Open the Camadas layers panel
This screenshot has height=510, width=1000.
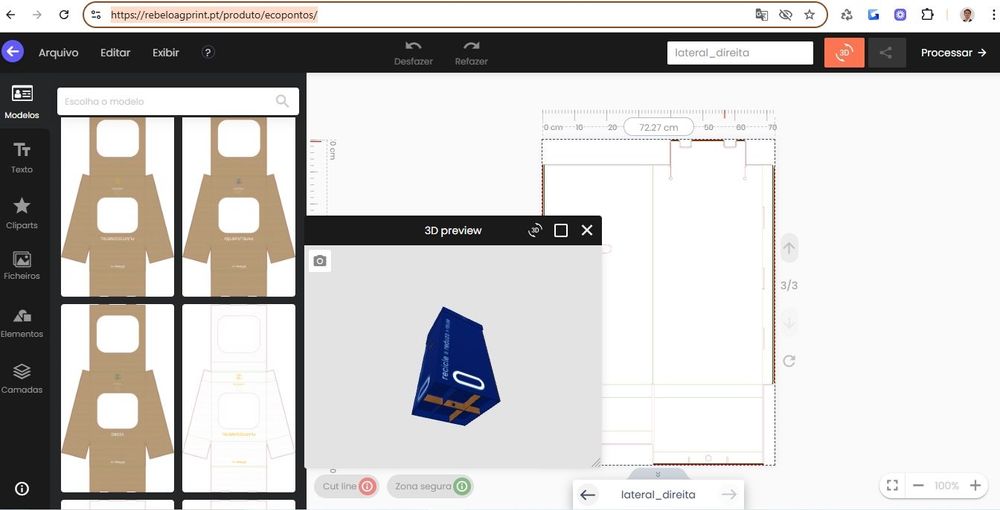coord(22,378)
